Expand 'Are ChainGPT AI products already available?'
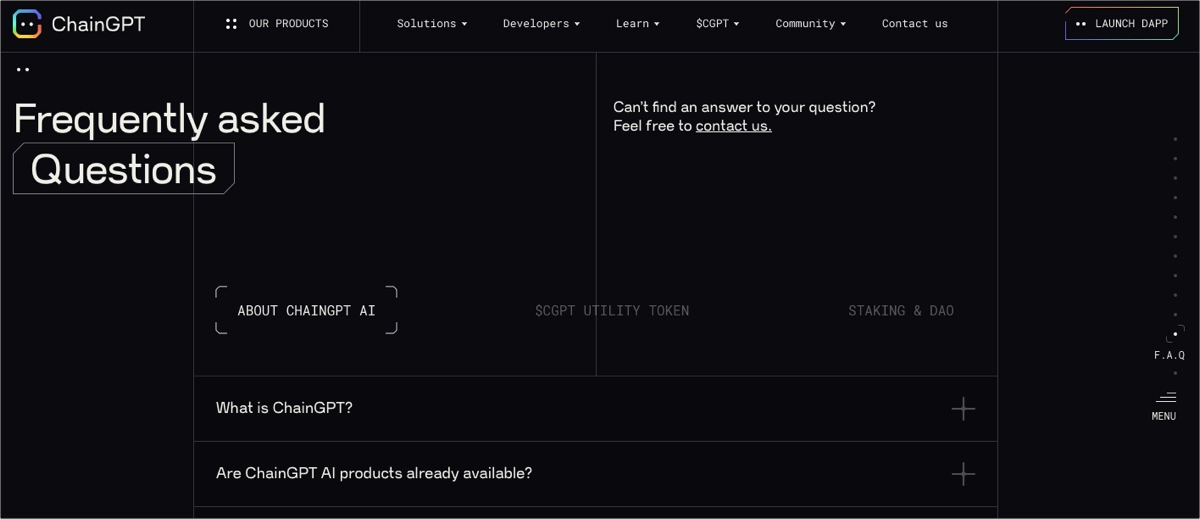Image resolution: width=1200 pixels, height=519 pixels. click(595, 474)
